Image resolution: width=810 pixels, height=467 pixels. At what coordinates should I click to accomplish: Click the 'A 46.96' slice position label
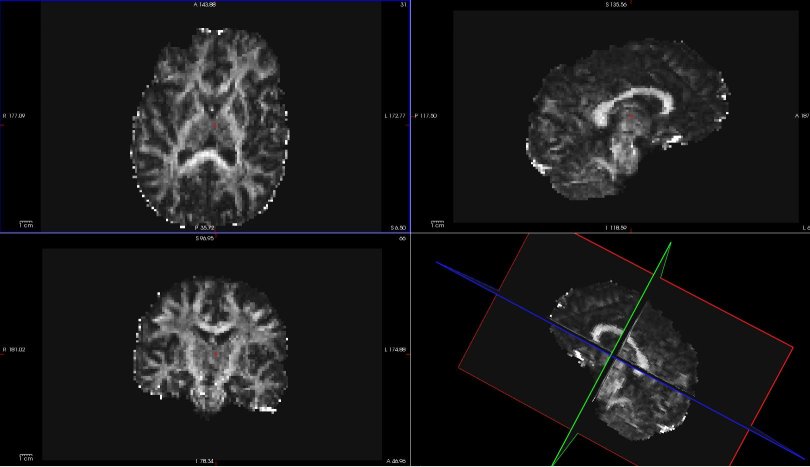[396, 461]
